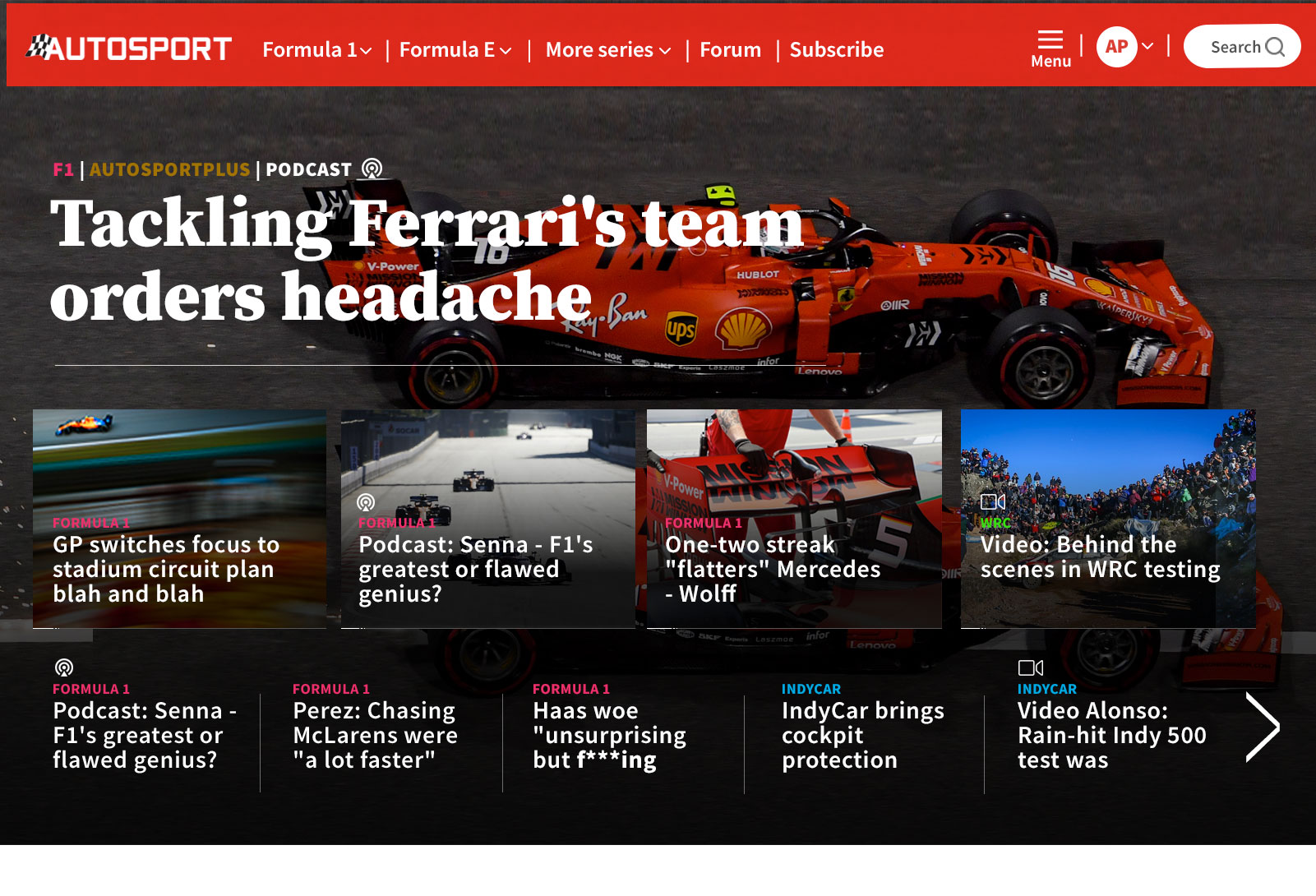Open IndyCar brings cockpit protection story
The image size is (1316, 896).
coord(863,735)
